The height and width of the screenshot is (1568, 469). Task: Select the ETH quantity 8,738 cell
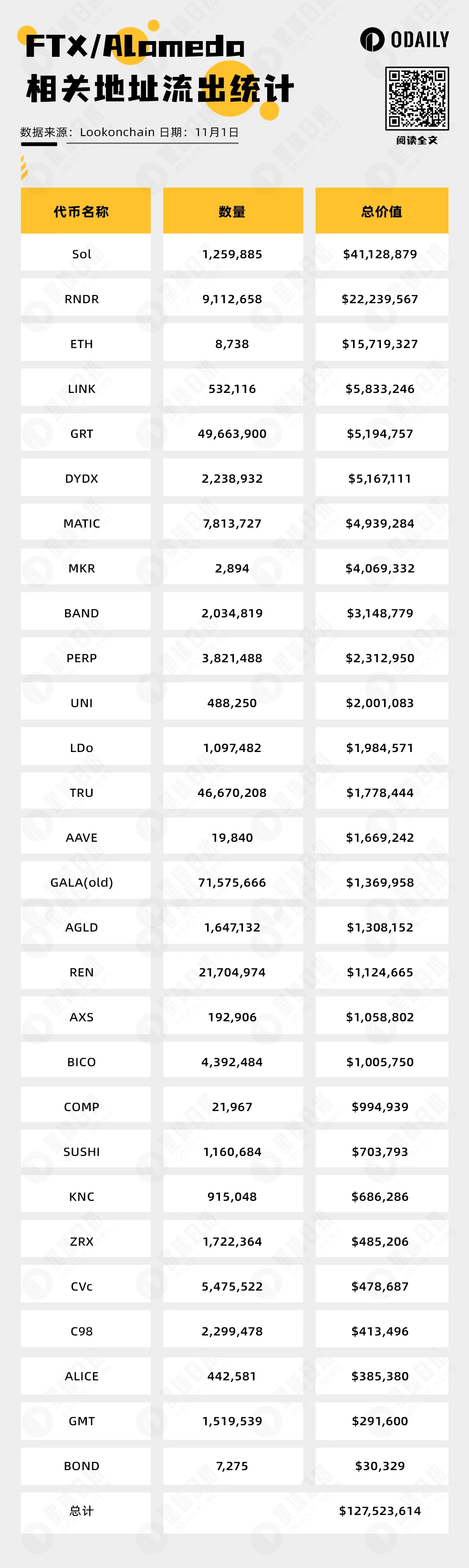tap(232, 344)
